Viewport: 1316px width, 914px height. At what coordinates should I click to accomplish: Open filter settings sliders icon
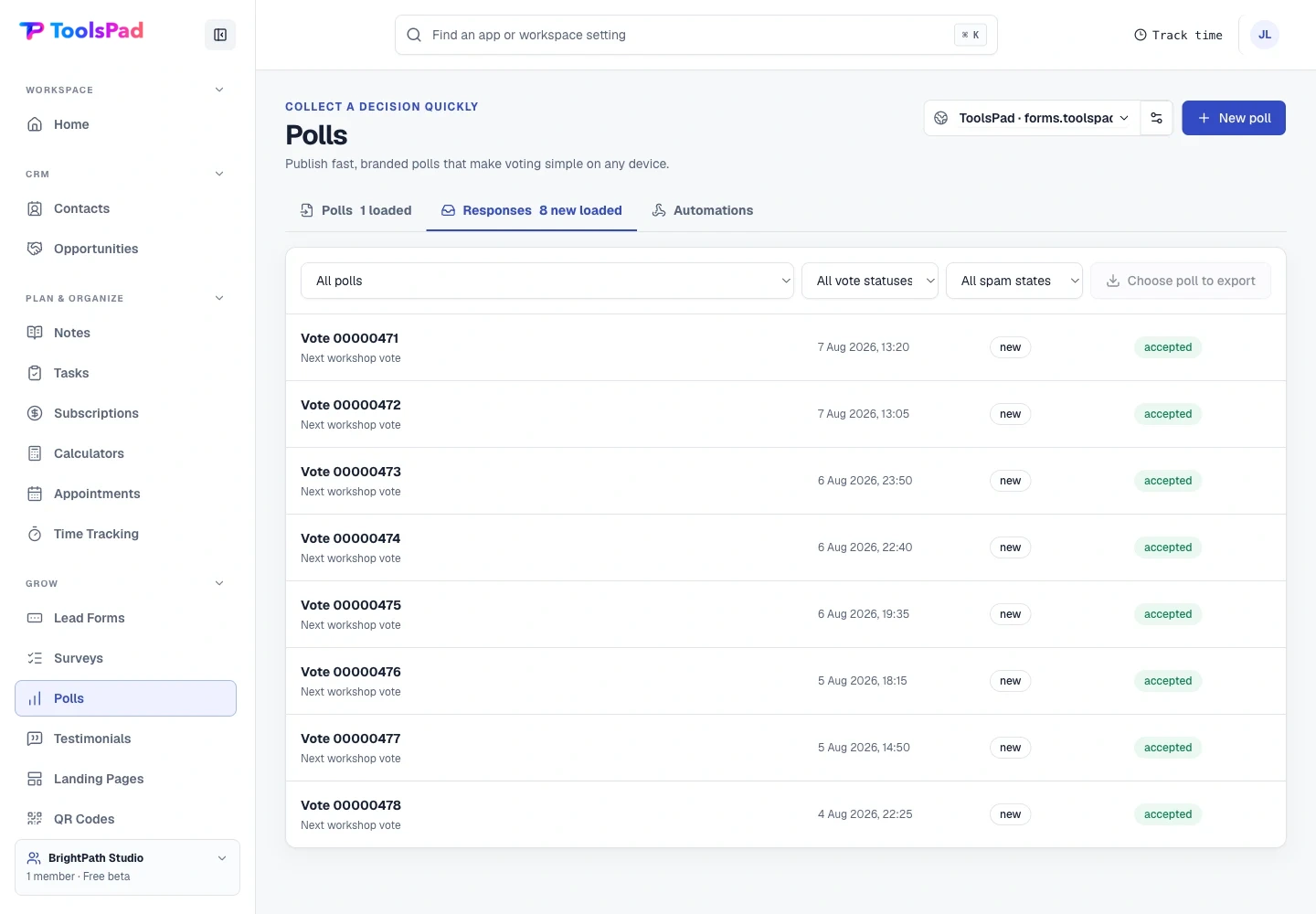tap(1156, 118)
